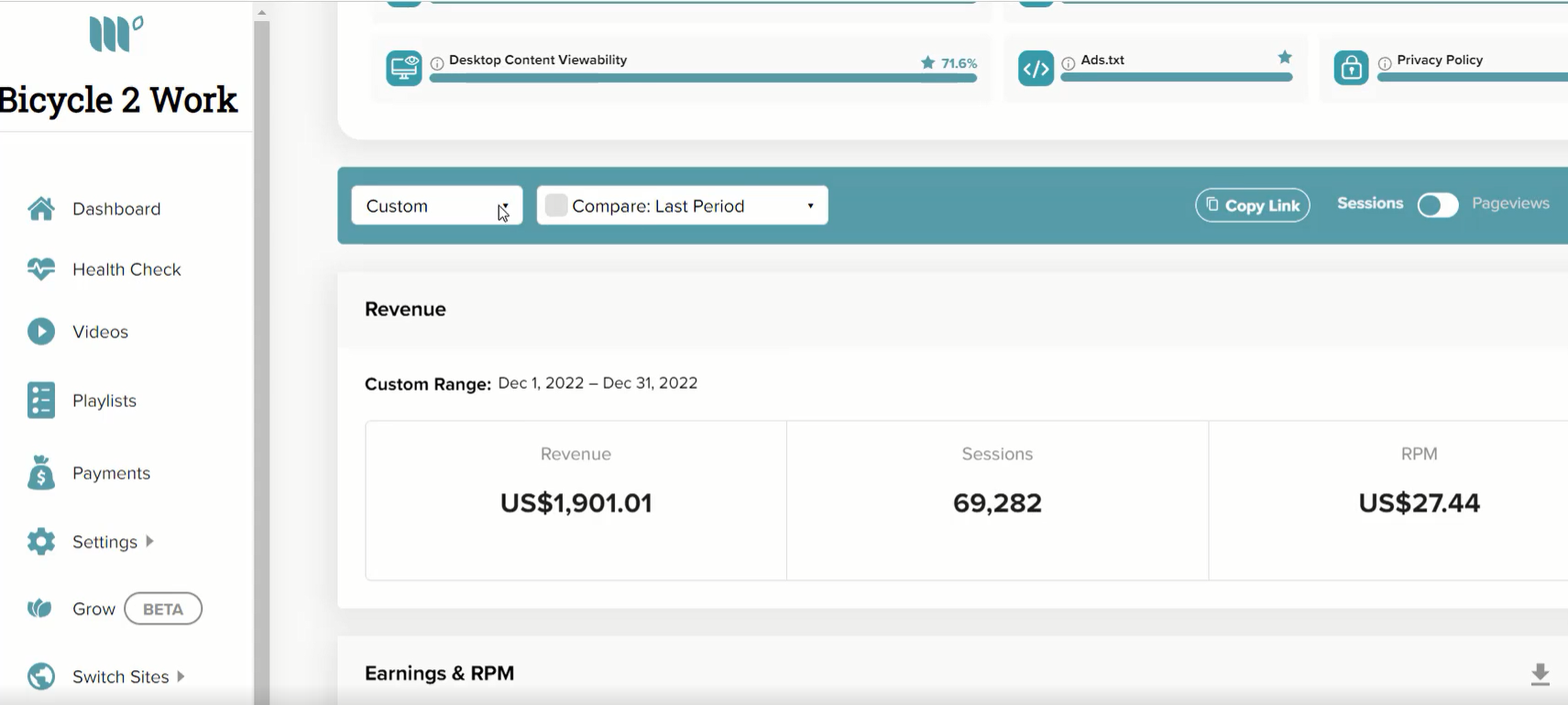The image size is (1568, 705).
Task: Click the Mediavine logo
Action: click(115, 34)
